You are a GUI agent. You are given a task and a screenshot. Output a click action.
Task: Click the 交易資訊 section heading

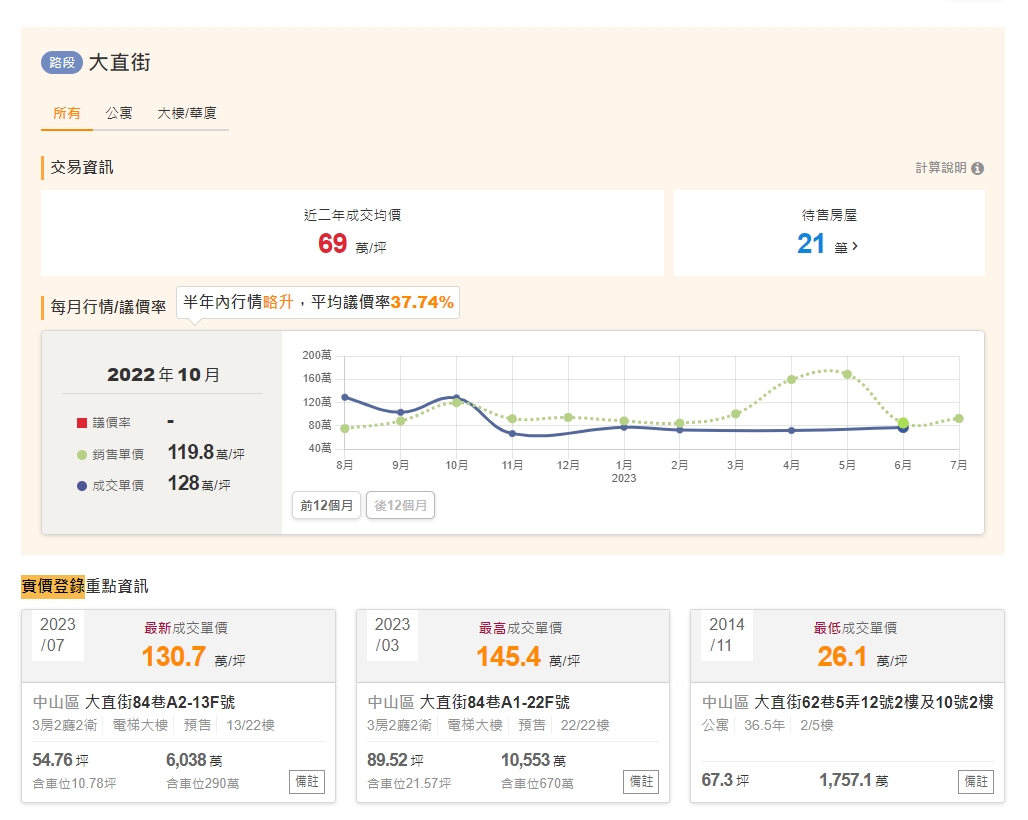82,168
